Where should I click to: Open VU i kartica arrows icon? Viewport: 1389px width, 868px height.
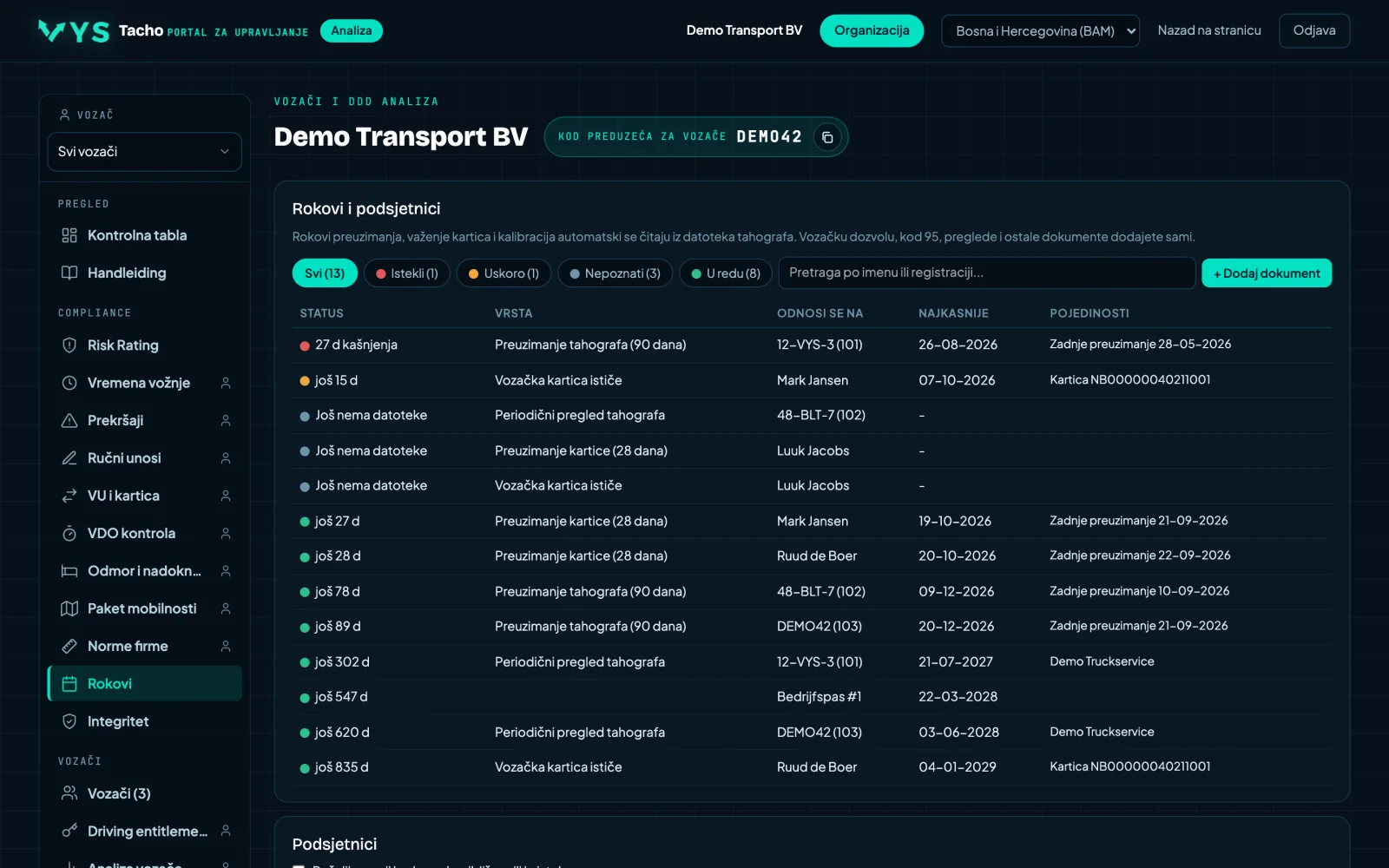(x=69, y=496)
